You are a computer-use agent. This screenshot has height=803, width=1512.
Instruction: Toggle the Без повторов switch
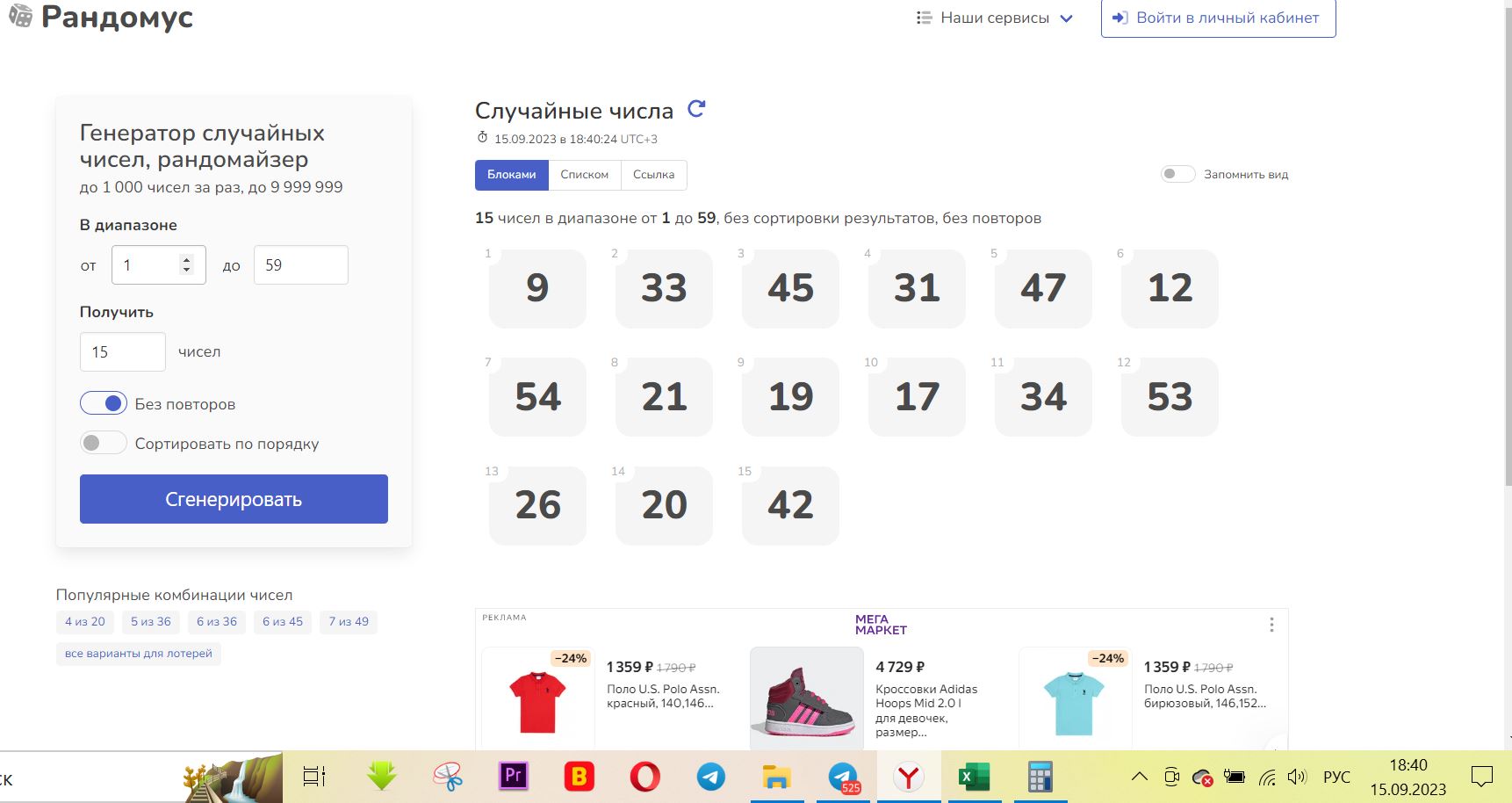point(104,403)
